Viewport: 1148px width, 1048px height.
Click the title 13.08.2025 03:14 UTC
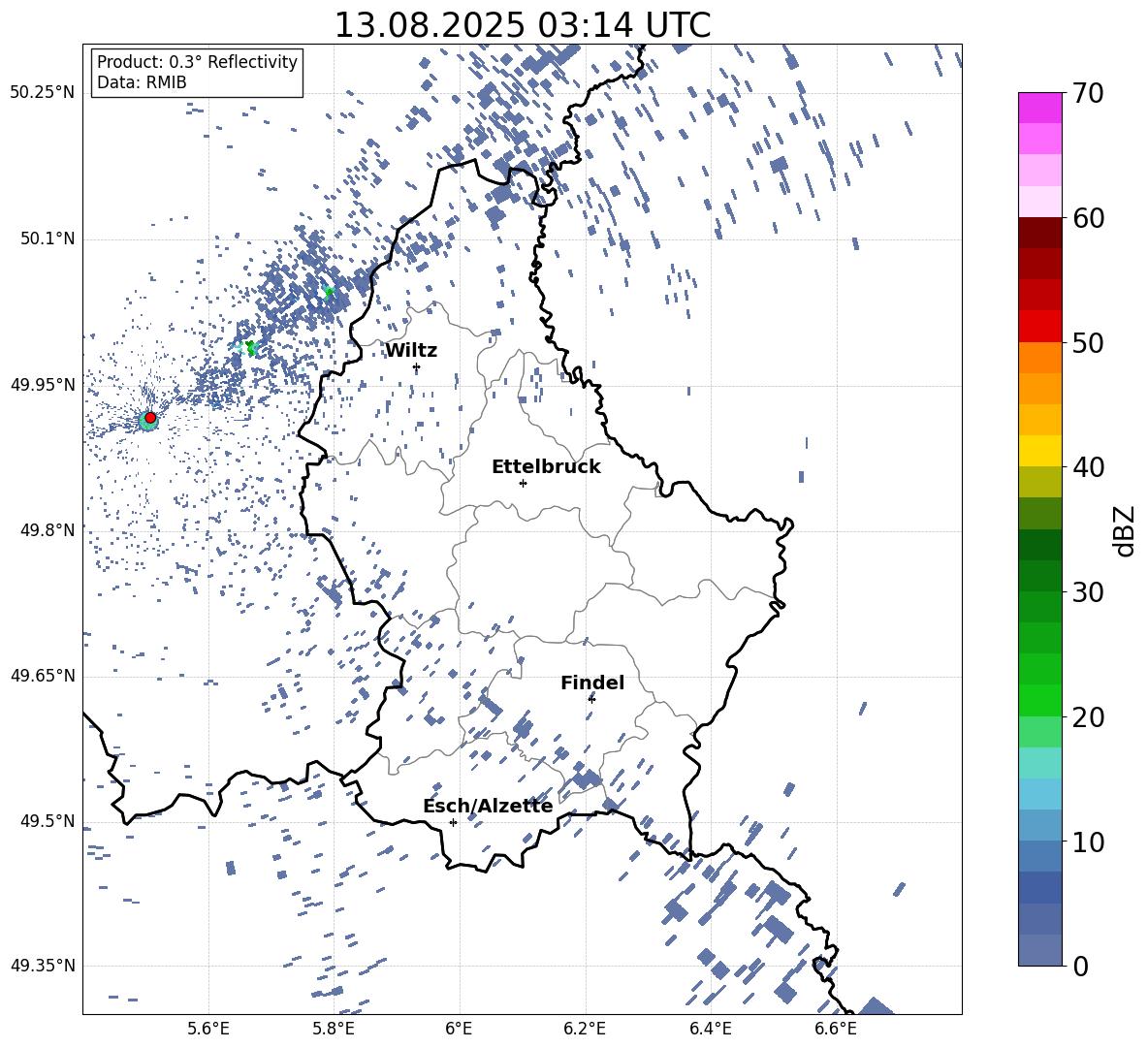522,25
